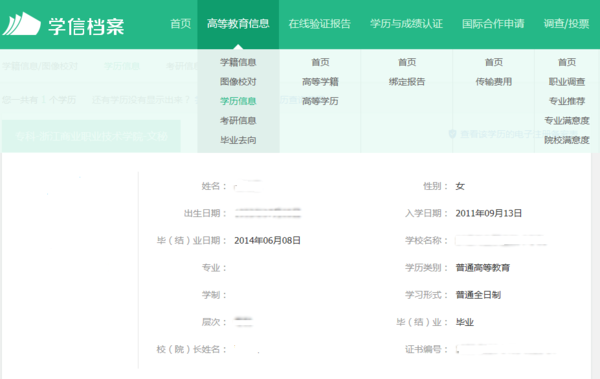Open 绑定报告 submenu entry
The width and height of the screenshot is (600, 379).
(x=407, y=82)
